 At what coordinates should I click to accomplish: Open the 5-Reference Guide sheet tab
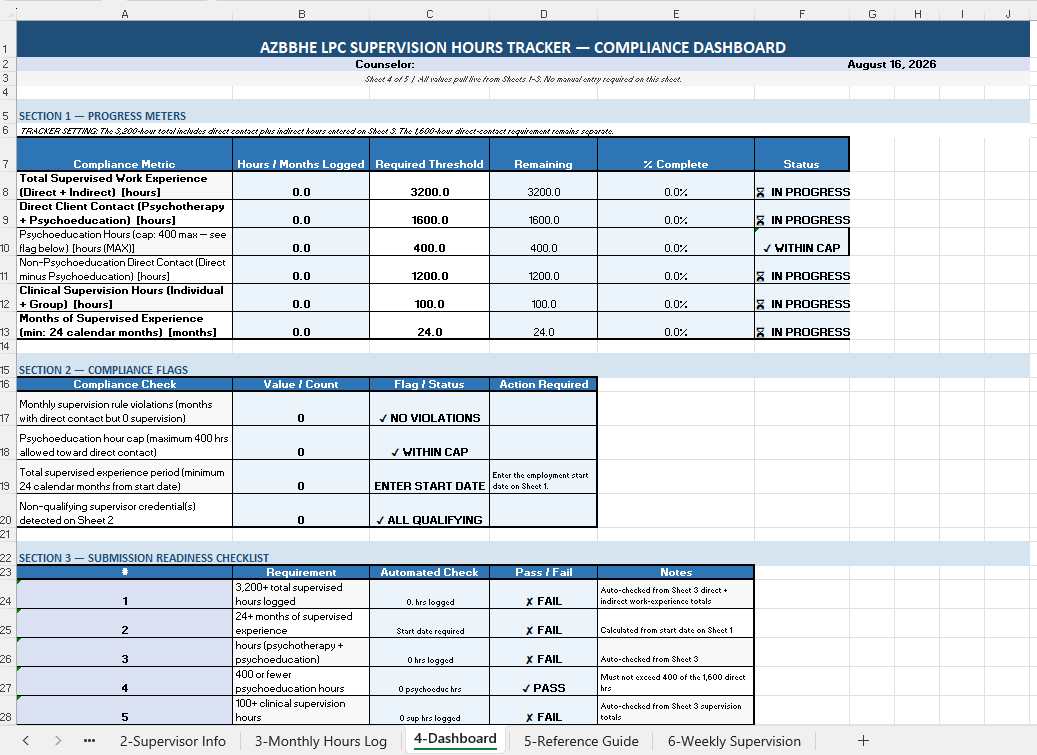[581, 741]
